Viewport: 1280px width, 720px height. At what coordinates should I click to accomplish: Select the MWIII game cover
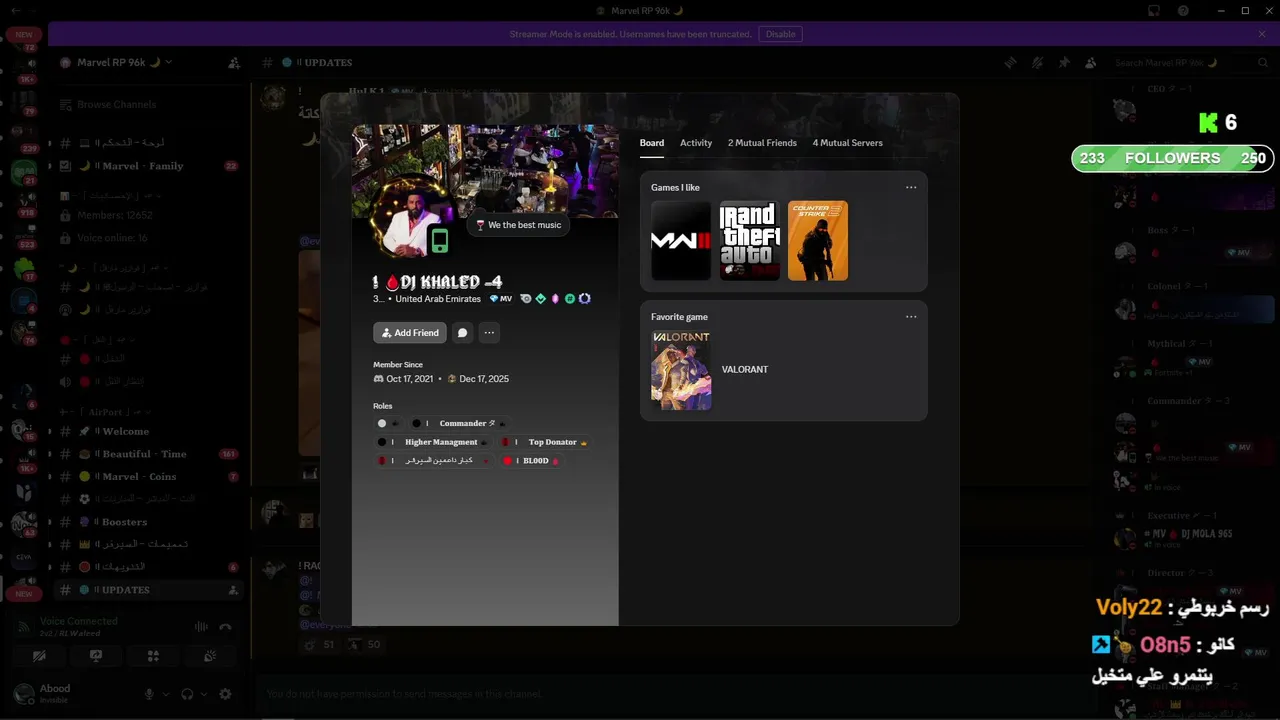tap(681, 241)
